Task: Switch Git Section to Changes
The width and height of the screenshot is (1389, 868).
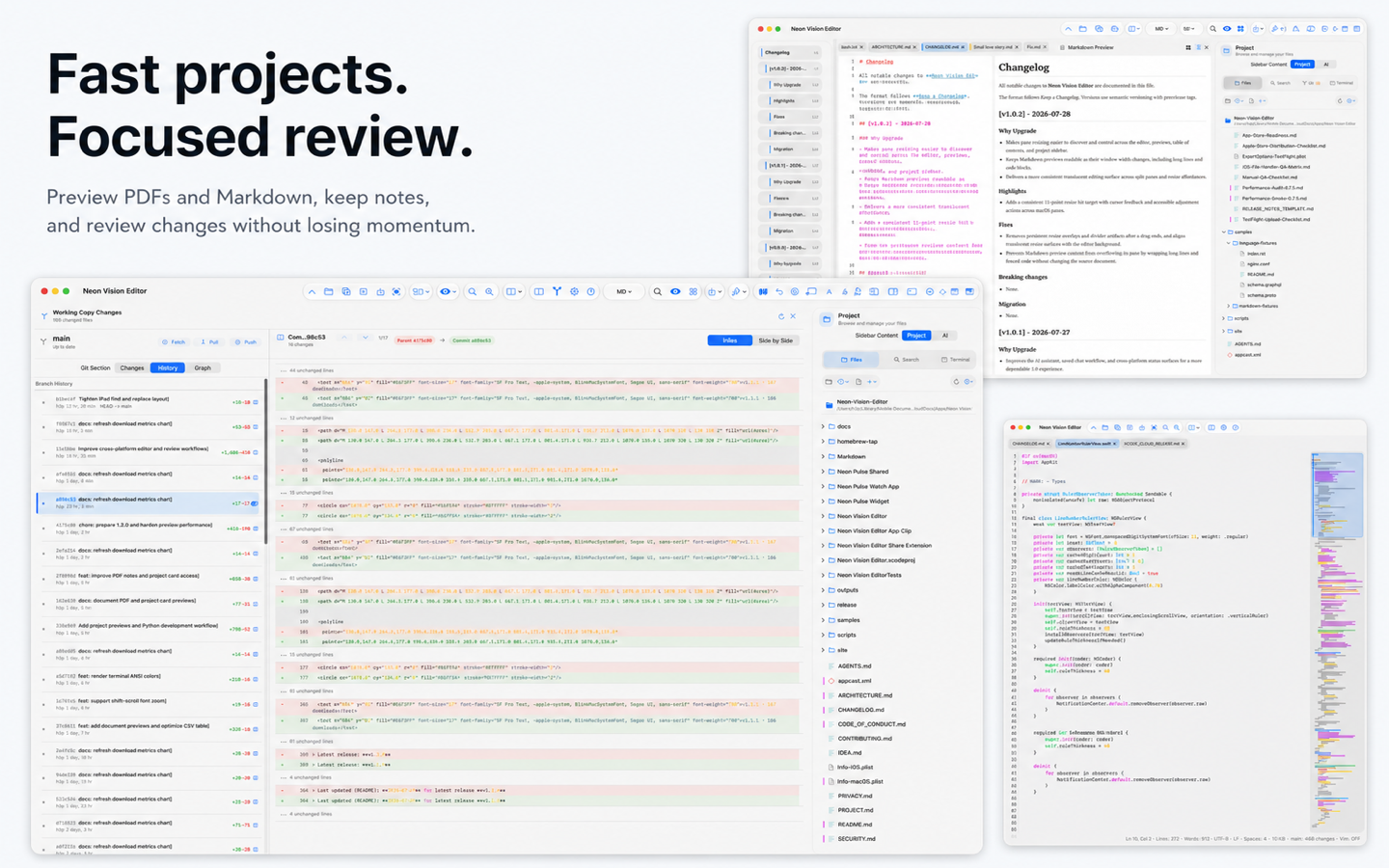Action: 132,367
